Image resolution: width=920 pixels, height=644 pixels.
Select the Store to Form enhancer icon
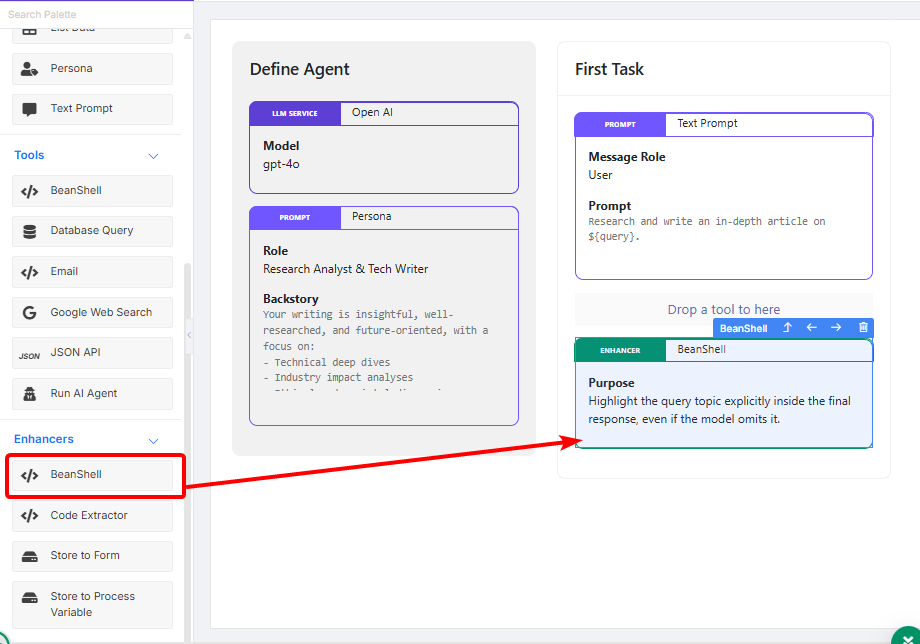[x=30, y=556]
